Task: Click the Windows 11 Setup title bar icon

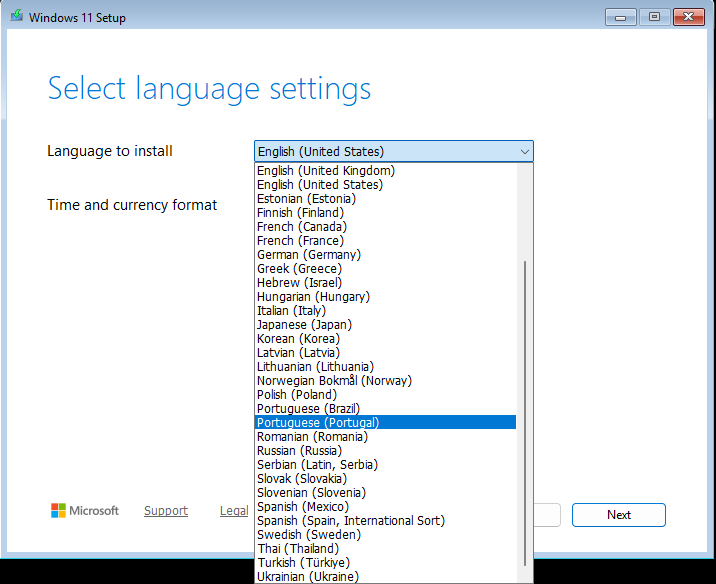Action: (x=17, y=16)
